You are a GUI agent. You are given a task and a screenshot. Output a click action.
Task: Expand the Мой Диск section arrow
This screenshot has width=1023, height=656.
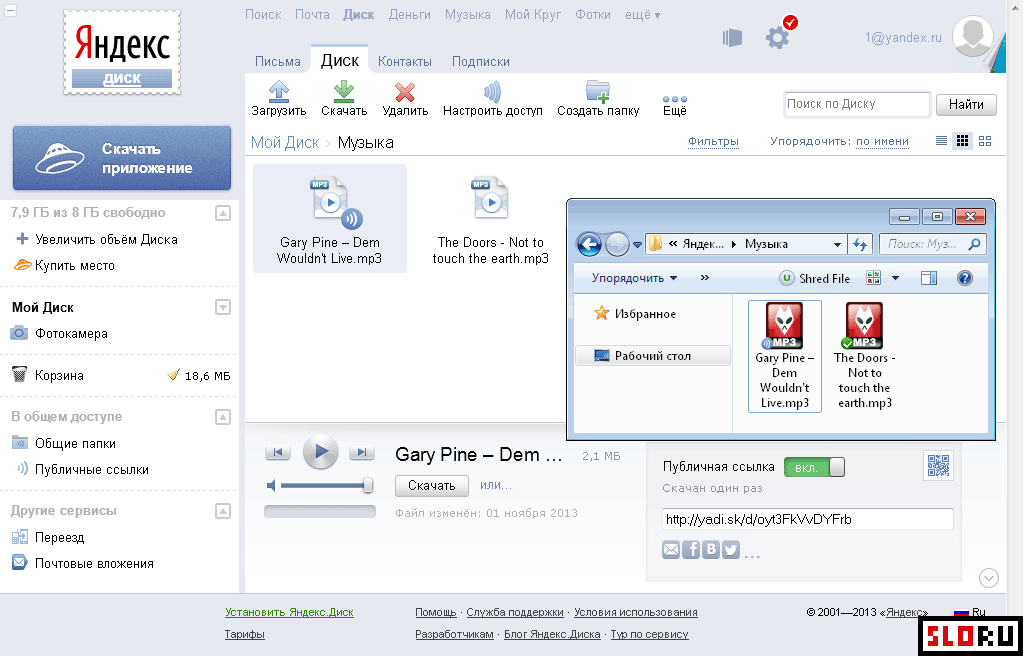(x=223, y=307)
